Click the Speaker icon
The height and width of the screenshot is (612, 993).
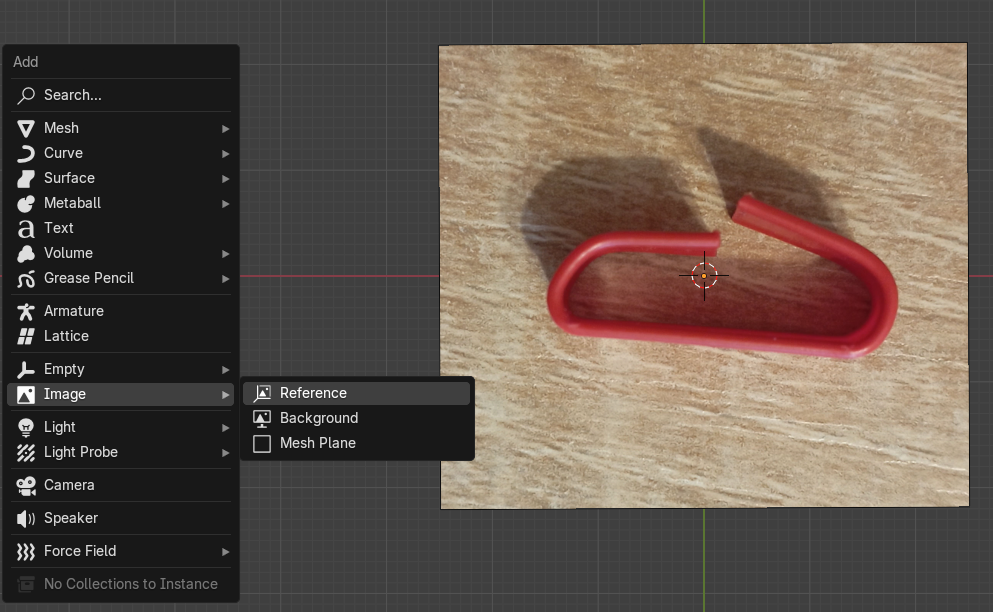pyautogui.click(x=26, y=518)
